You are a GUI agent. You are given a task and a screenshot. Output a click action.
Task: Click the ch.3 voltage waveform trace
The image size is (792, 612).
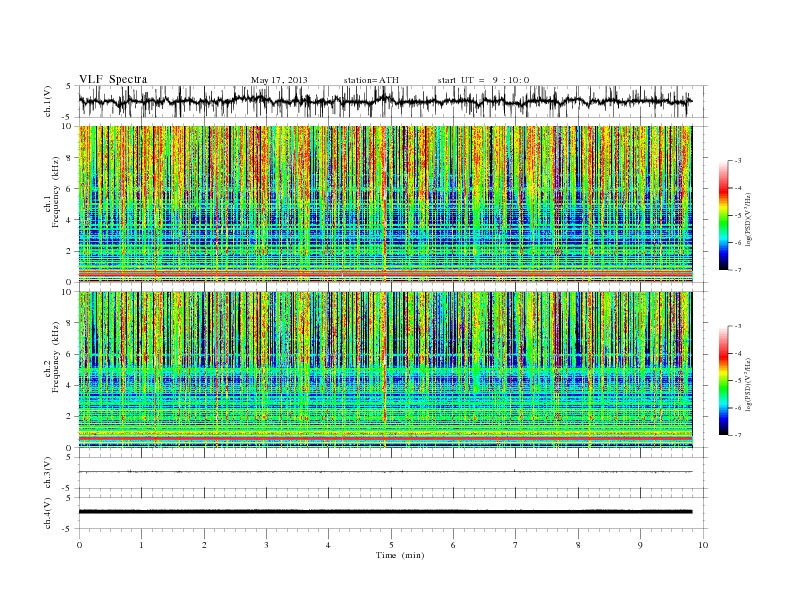pos(385,472)
